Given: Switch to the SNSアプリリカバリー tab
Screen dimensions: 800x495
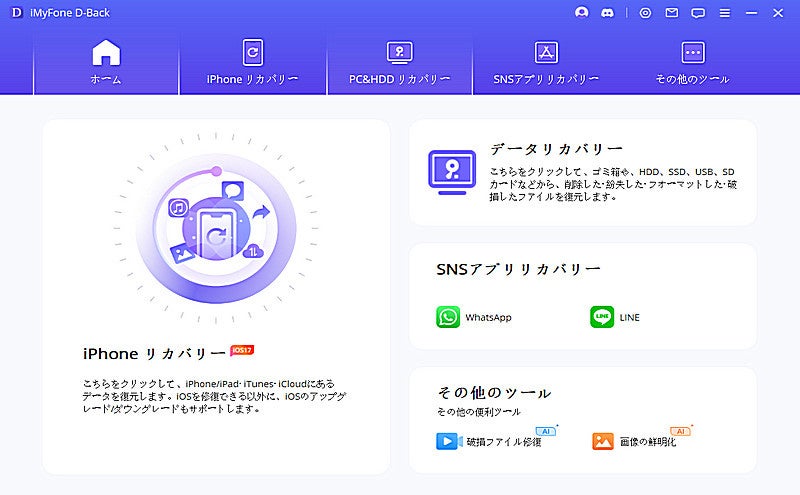Looking at the screenshot, I should click(546, 63).
